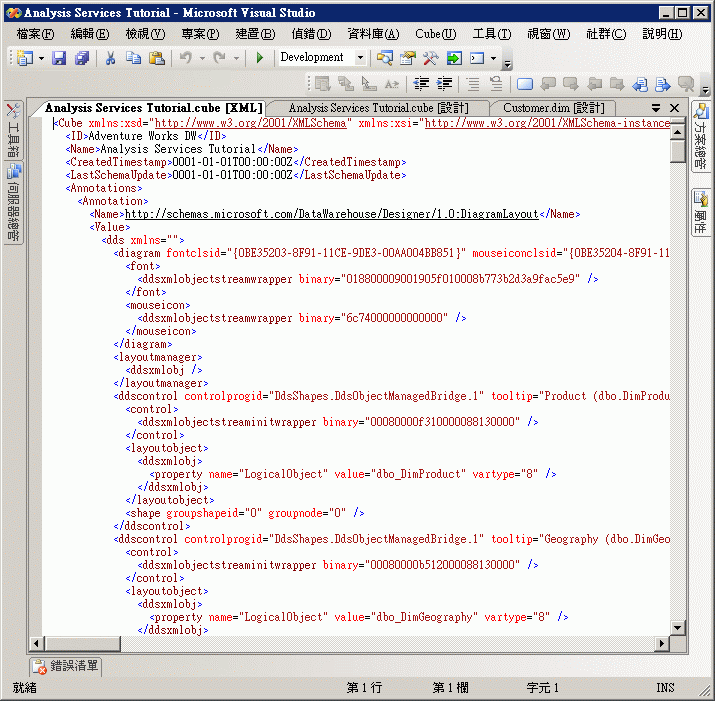Open the 視窗(W) menu

point(549,34)
